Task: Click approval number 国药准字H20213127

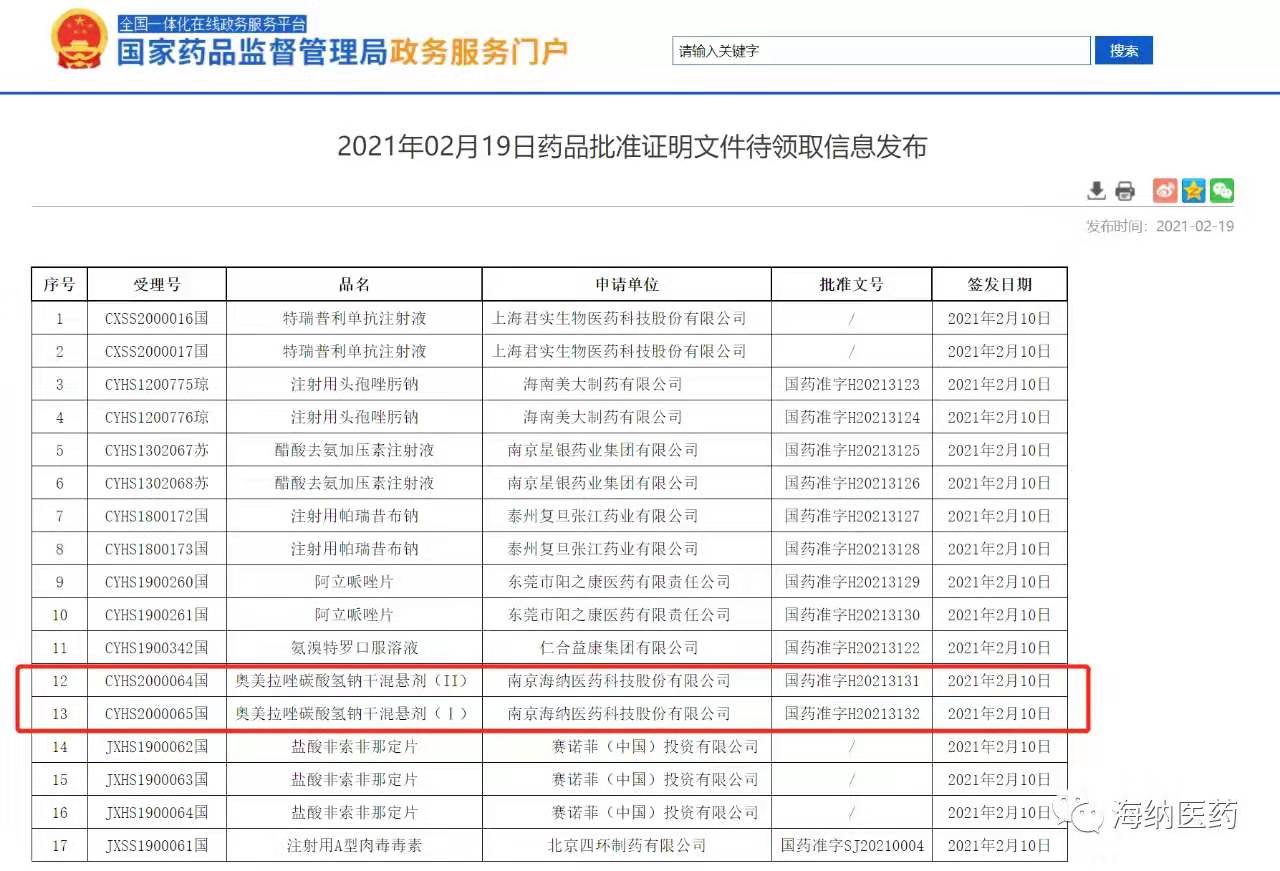Action: tap(852, 517)
